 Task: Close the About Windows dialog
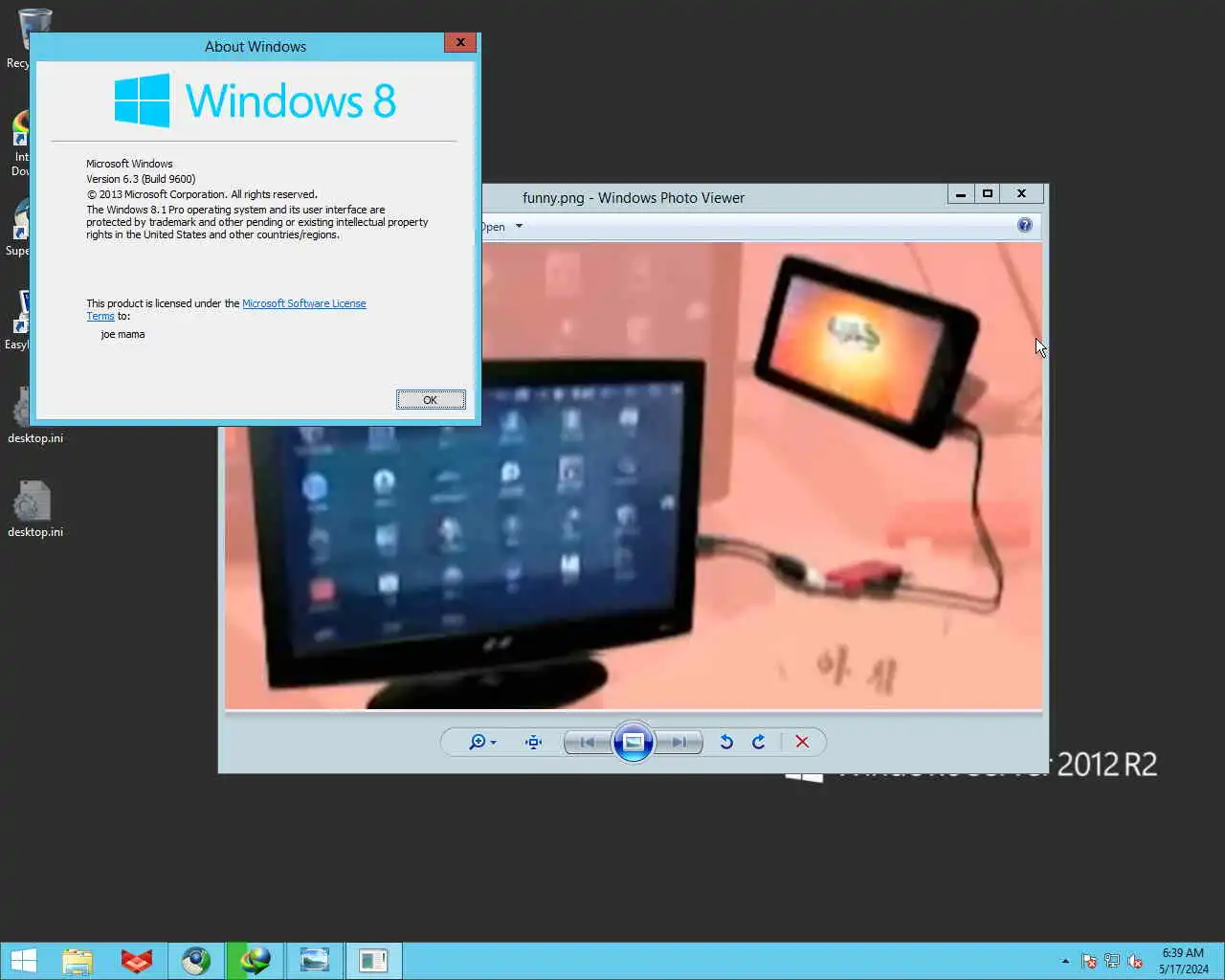460,43
